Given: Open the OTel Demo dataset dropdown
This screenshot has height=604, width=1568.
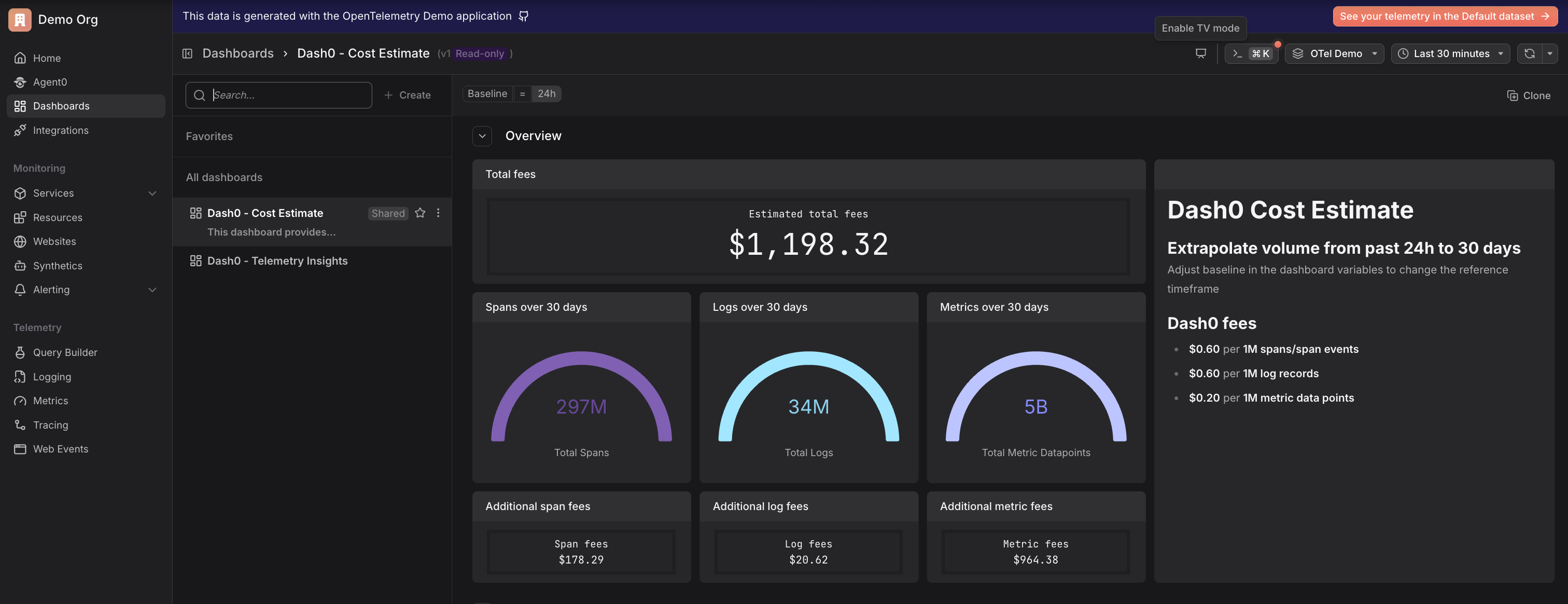Looking at the screenshot, I should pos(1334,53).
